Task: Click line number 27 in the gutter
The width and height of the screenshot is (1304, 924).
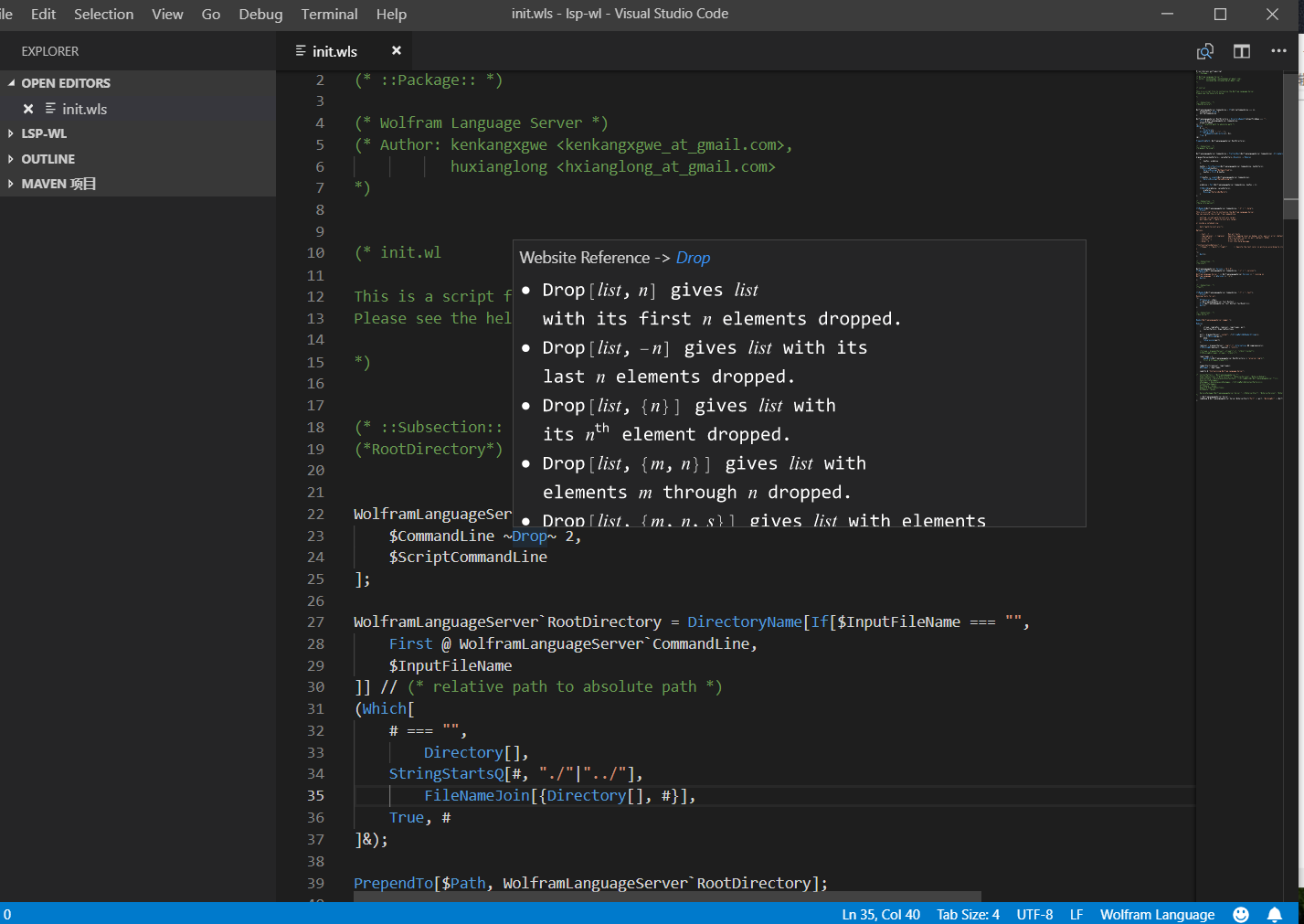Action: [315, 621]
